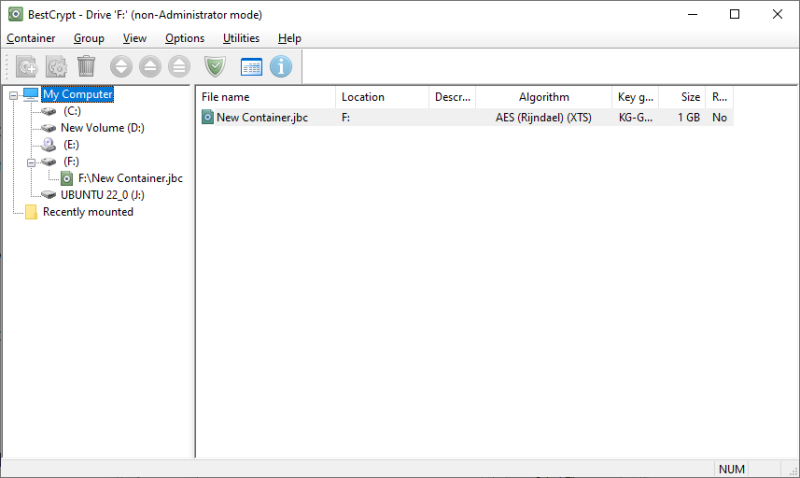Click the New Volume D: drive icon

48,128
